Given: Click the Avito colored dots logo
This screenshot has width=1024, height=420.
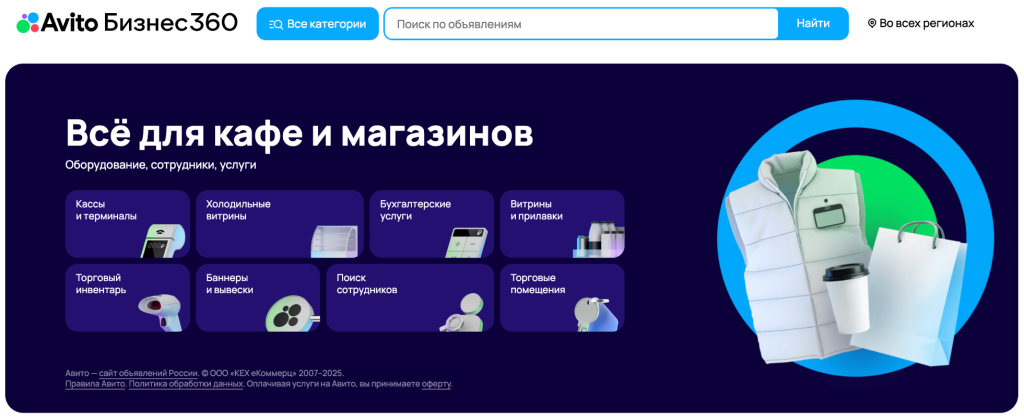Looking at the screenshot, I should coord(28,23).
